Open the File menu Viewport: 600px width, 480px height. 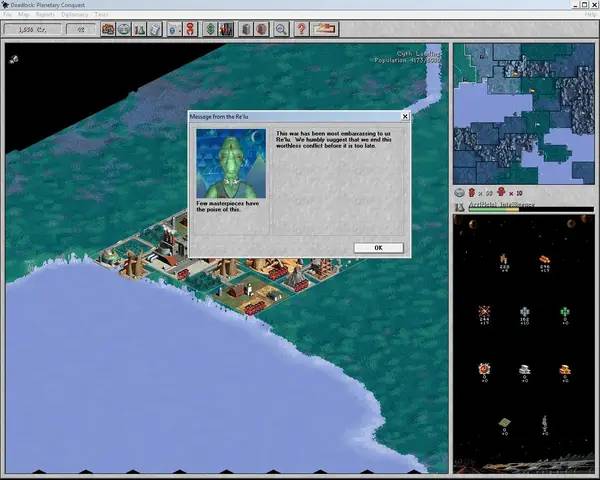[x=9, y=15]
